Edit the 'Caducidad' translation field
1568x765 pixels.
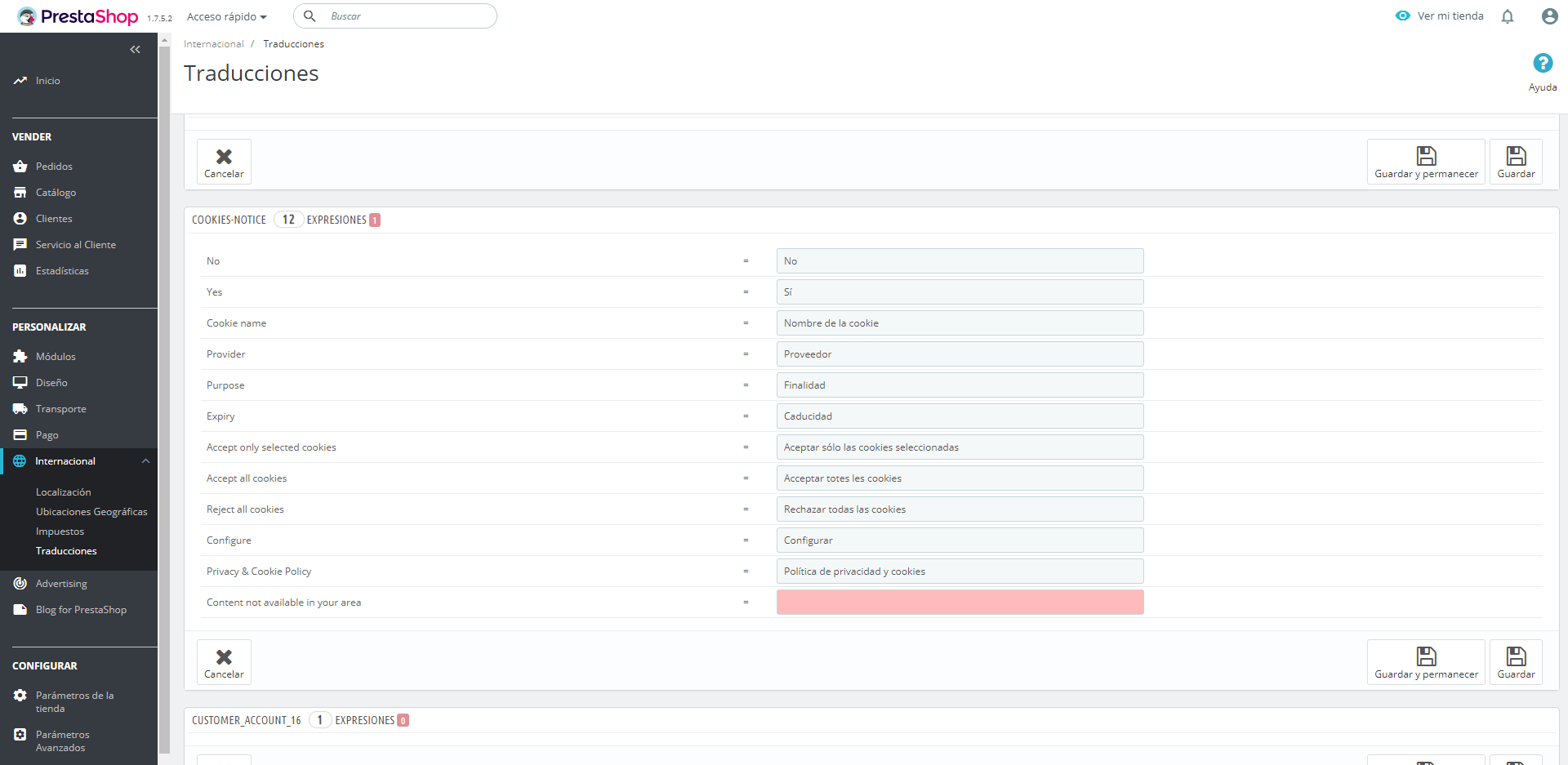(x=960, y=416)
